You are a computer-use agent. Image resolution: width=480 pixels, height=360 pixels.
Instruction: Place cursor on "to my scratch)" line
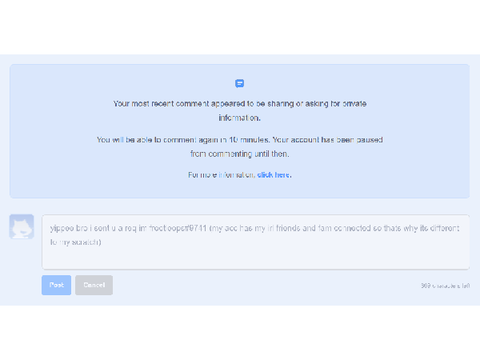(75, 242)
